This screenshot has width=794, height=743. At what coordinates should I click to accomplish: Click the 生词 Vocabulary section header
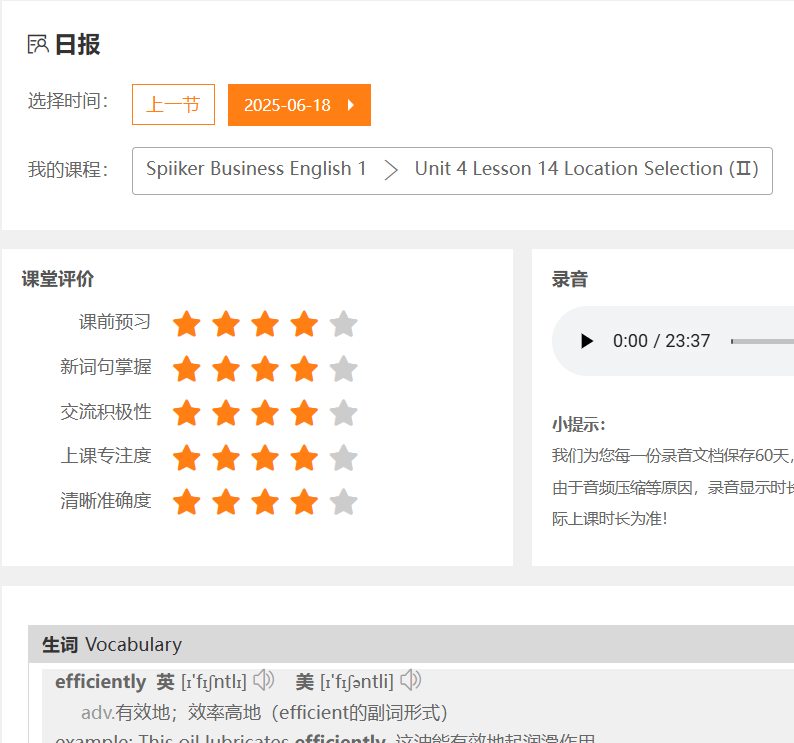(x=112, y=645)
